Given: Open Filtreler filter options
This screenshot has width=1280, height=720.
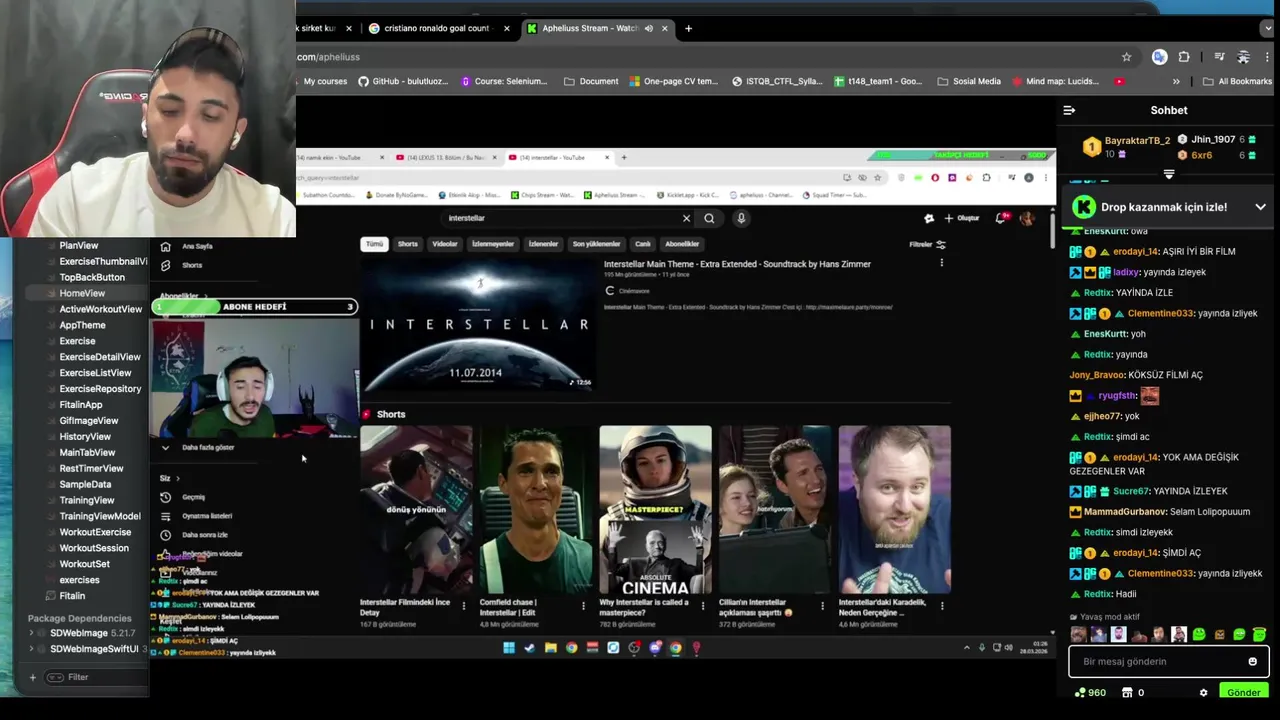Looking at the screenshot, I should pos(927,244).
